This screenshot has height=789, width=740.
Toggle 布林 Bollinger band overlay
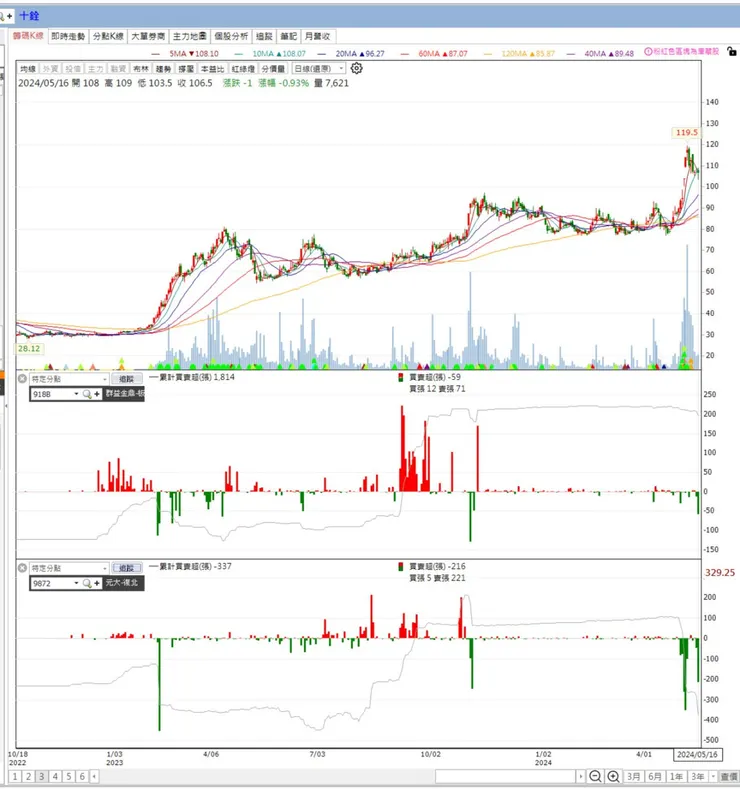[x=141, y=68]
